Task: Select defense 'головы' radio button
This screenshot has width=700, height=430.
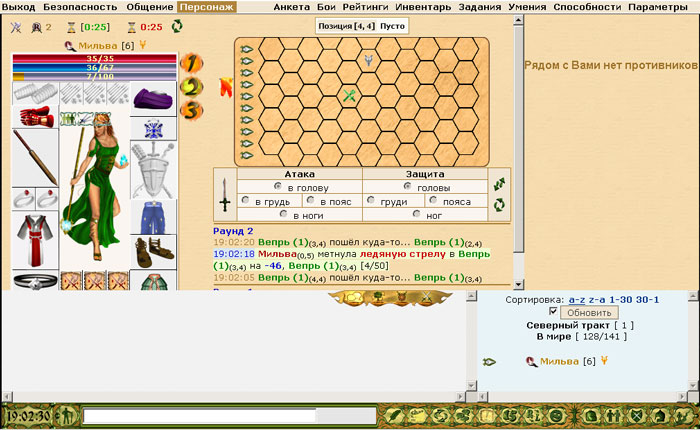Action: pos(407,185)
